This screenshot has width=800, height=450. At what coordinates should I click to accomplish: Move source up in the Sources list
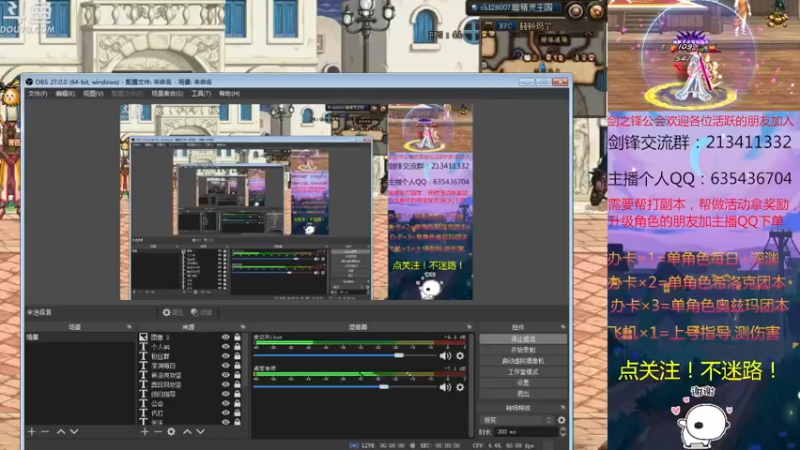187,432
